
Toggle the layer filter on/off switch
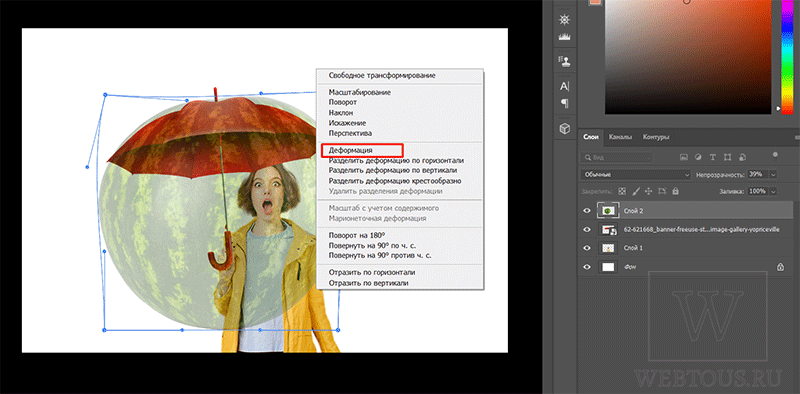[775, 156]
